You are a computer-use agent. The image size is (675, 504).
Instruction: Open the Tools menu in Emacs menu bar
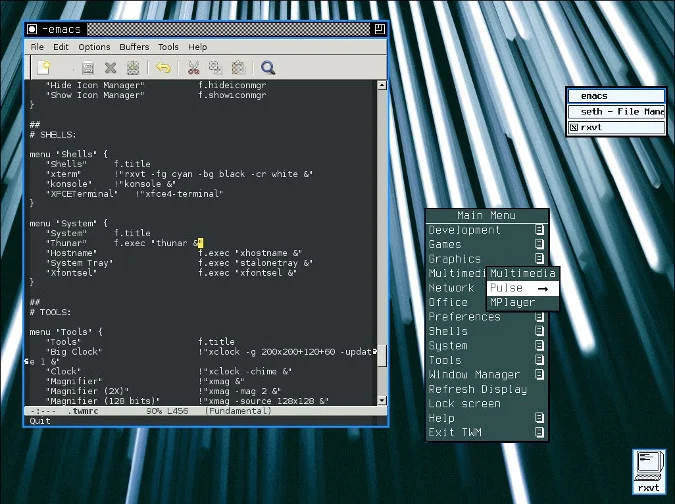(168, 46)
